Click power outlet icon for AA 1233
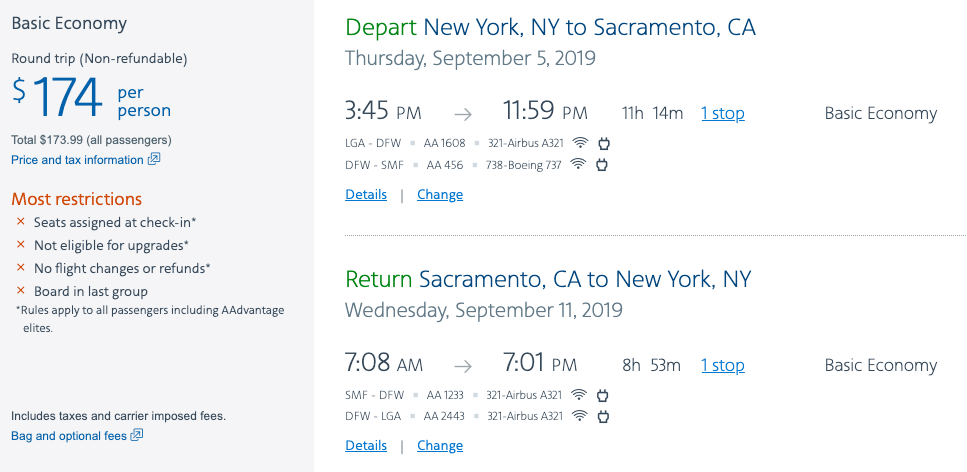This screenshot has width=967, height=472. click(603, 395)
